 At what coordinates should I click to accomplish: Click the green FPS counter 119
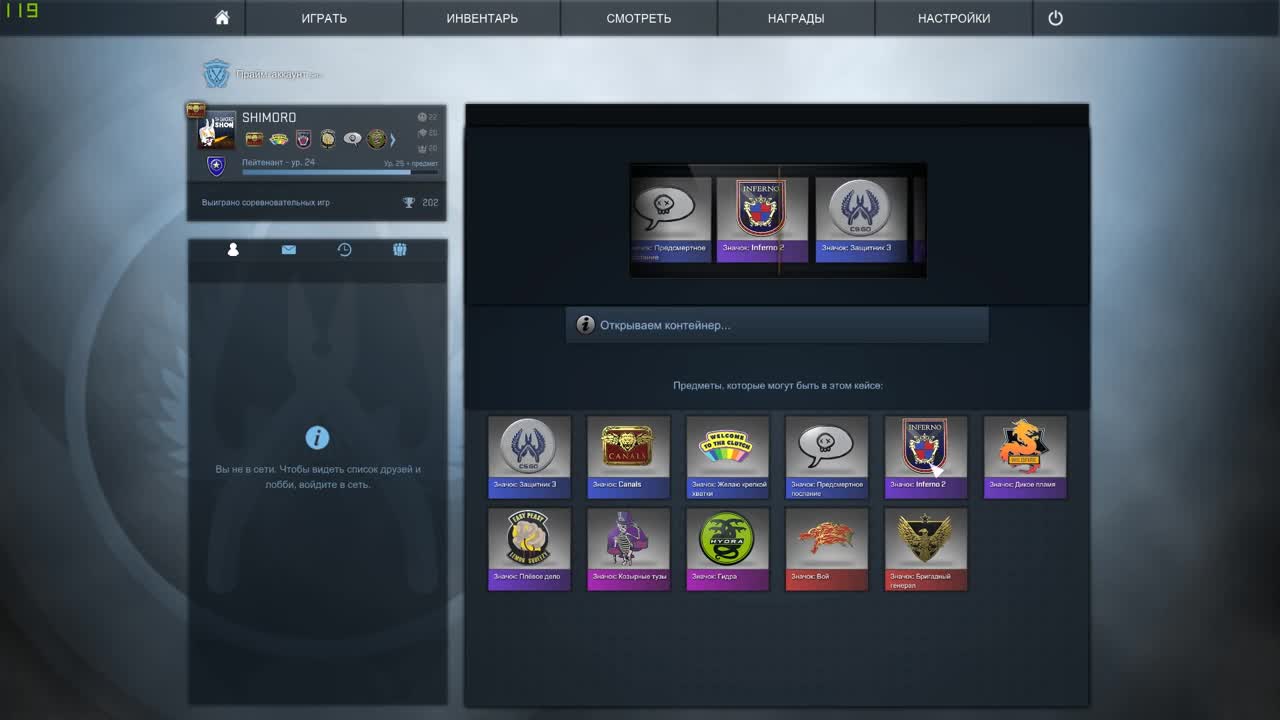[x=20, y=11]
